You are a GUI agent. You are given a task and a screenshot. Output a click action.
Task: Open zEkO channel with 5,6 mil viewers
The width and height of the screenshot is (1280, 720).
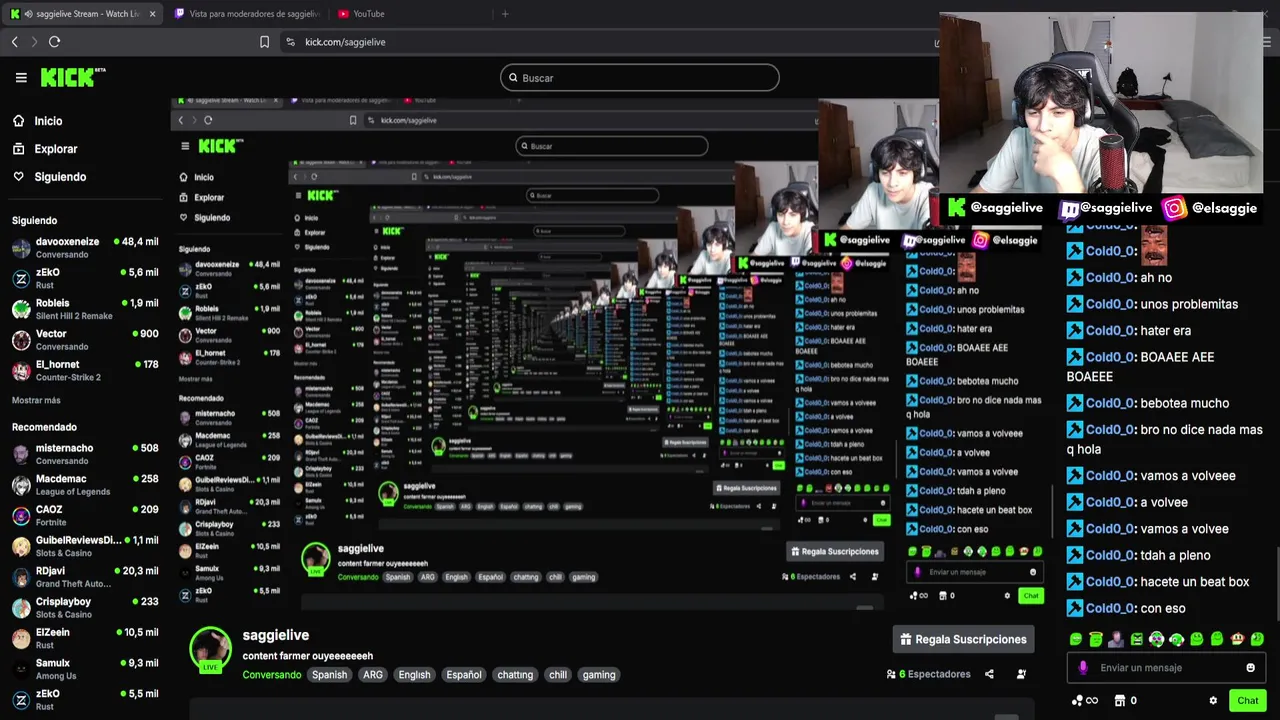tap(85, 278)
